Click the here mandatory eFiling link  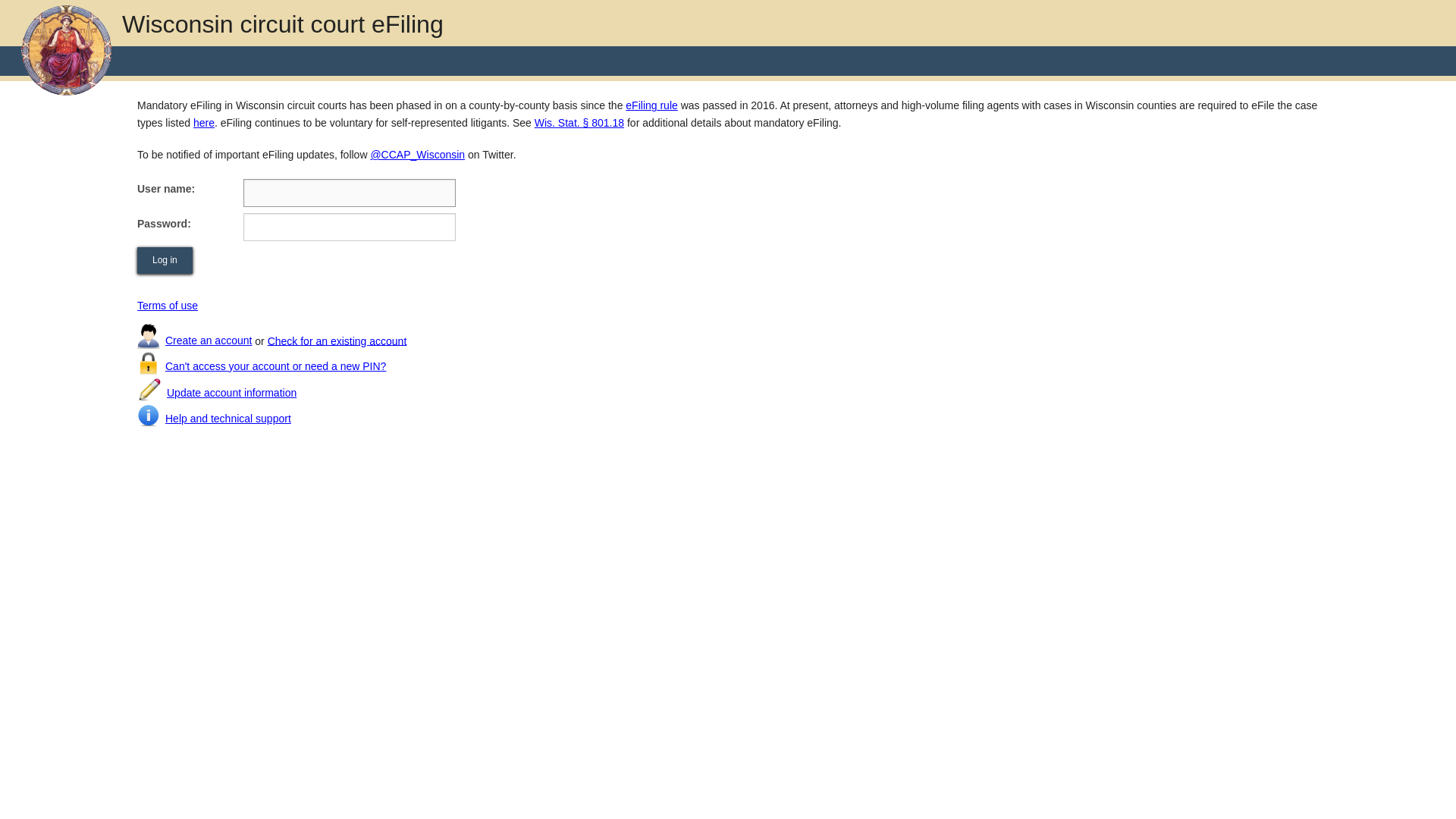[x=204, y=122]
